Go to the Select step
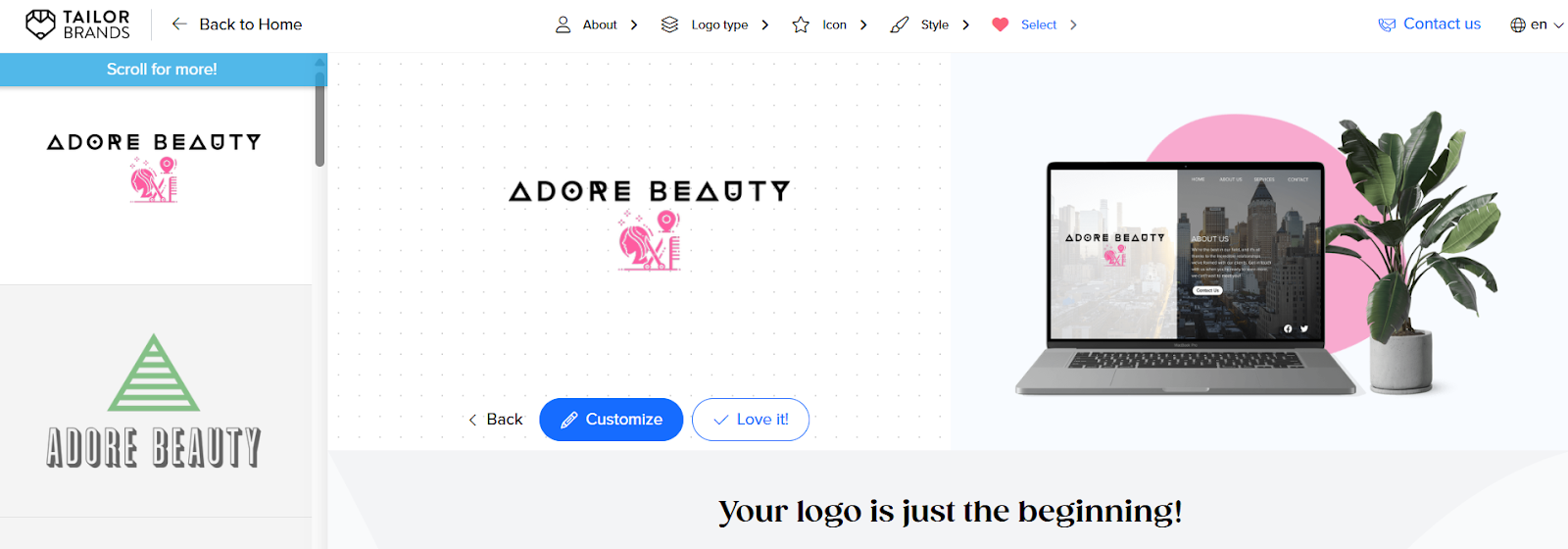Viewport: 1568px width, 549px height. click(x=1039, y=25)
